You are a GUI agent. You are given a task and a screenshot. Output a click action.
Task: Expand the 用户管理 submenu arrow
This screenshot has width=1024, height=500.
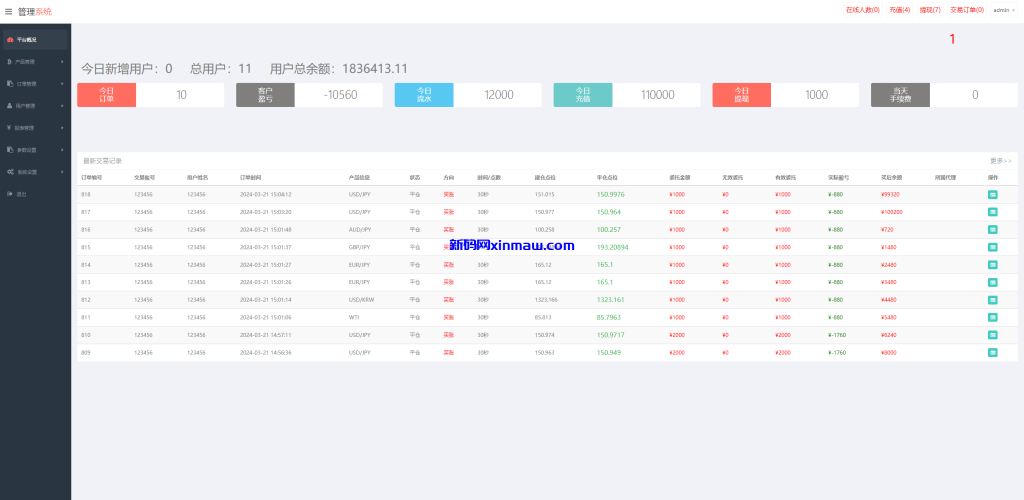(x=62, y=106)
